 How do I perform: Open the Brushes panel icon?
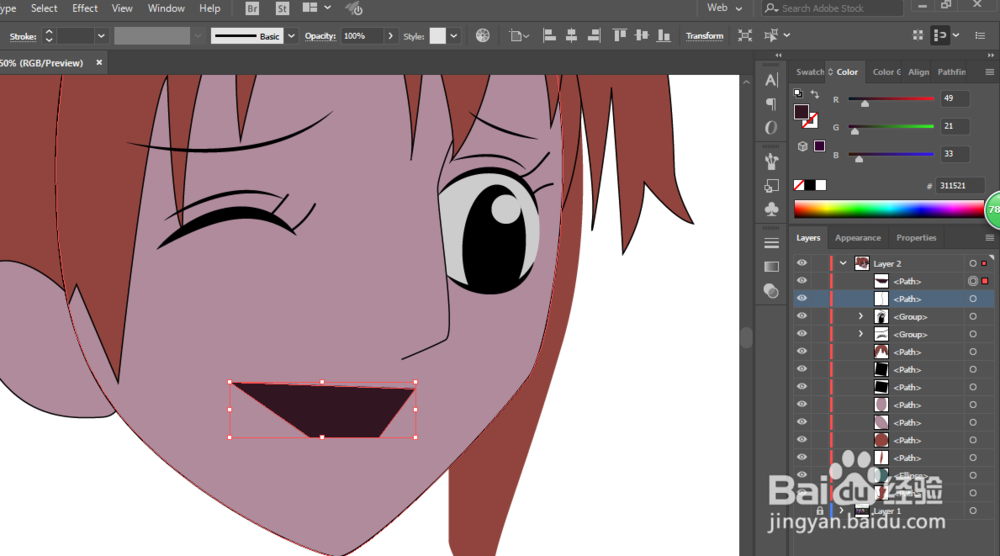(771, 162)
